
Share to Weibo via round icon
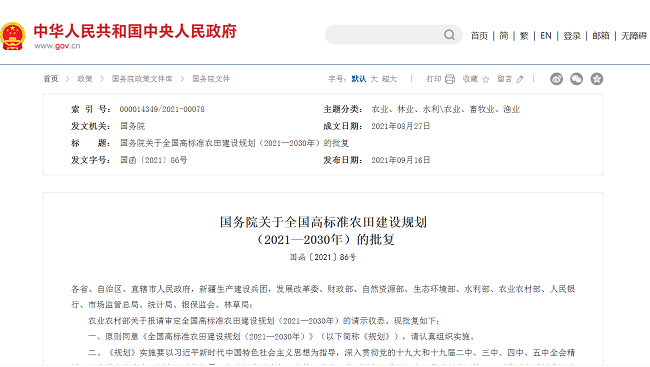click(556, 79)
